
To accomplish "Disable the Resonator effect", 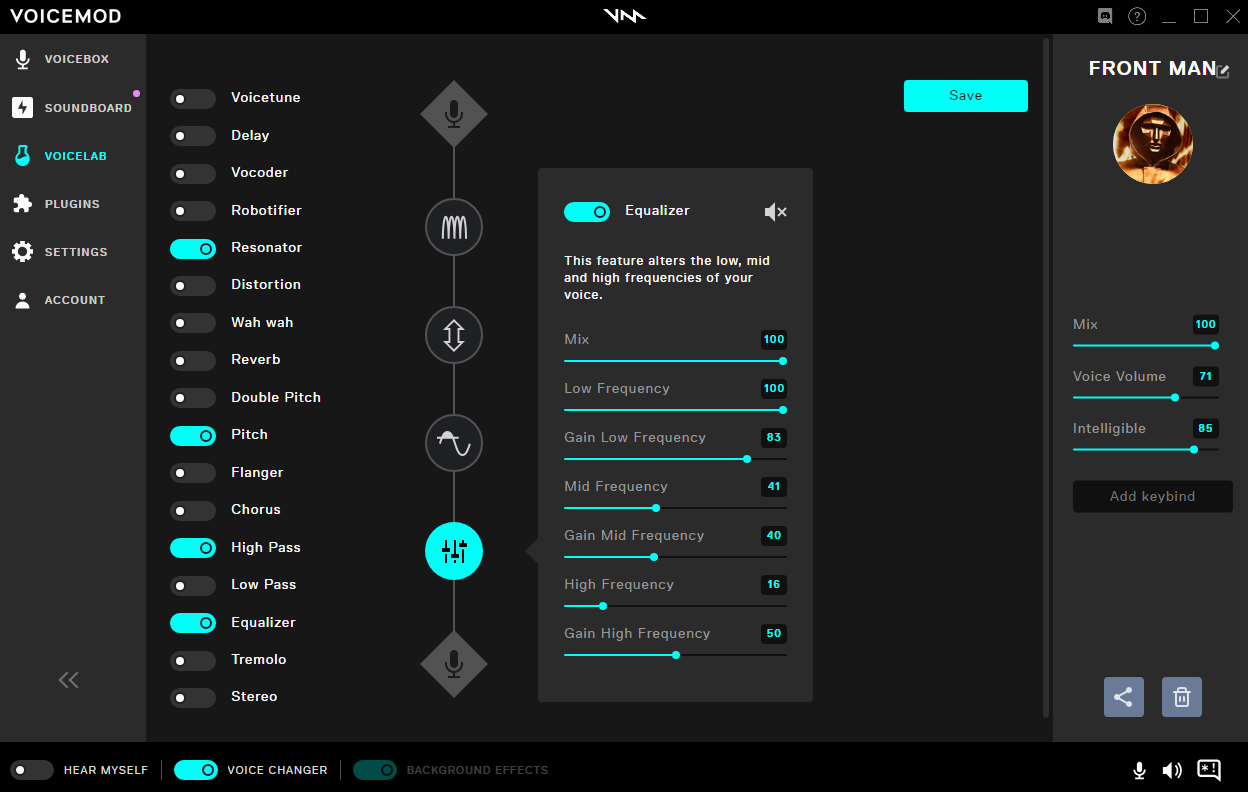I will [x=193, y=248].
